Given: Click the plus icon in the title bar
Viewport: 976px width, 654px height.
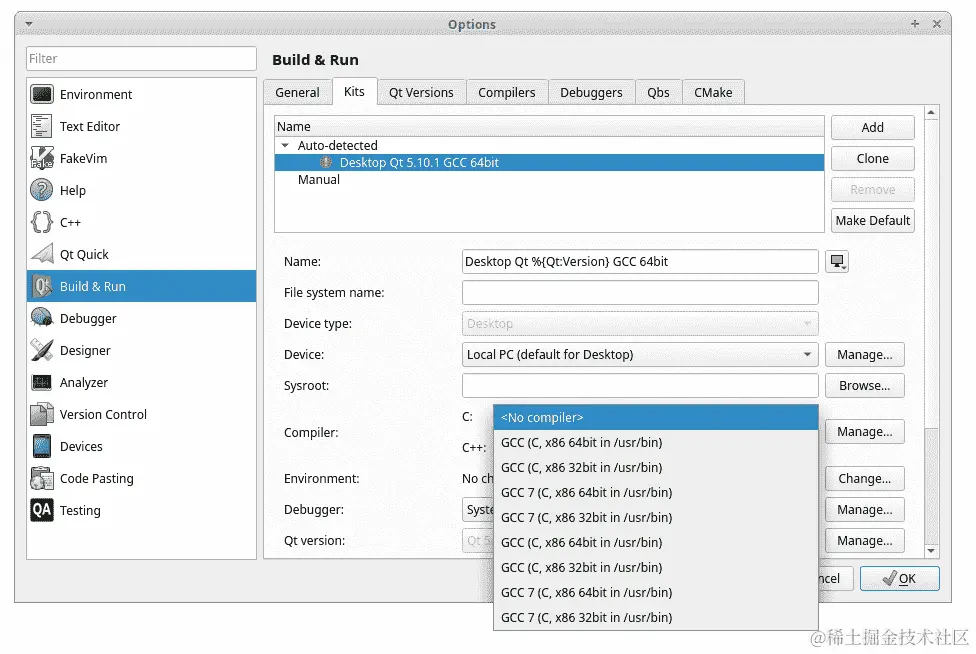Looking at the screenshot, I should coord(915,24).
